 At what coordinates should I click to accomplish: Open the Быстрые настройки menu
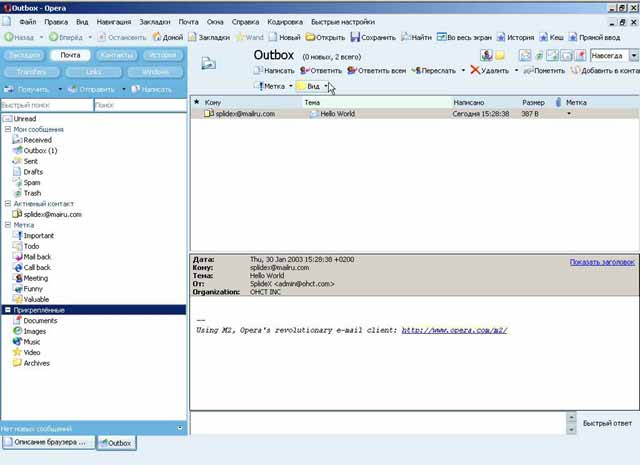[343, 22]
